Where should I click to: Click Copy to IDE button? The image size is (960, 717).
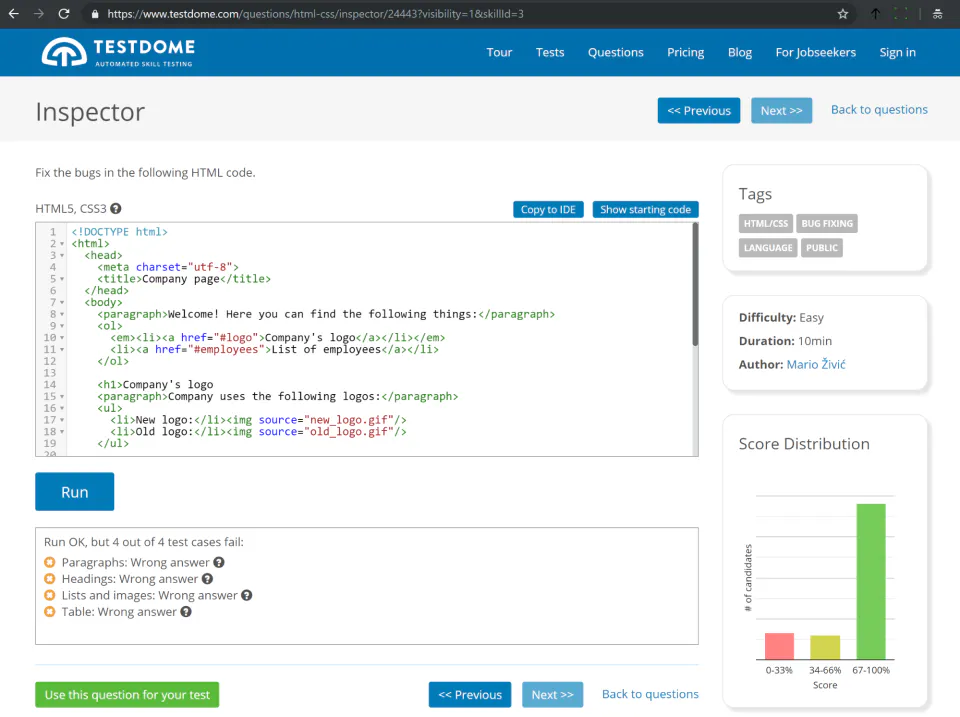548,209
